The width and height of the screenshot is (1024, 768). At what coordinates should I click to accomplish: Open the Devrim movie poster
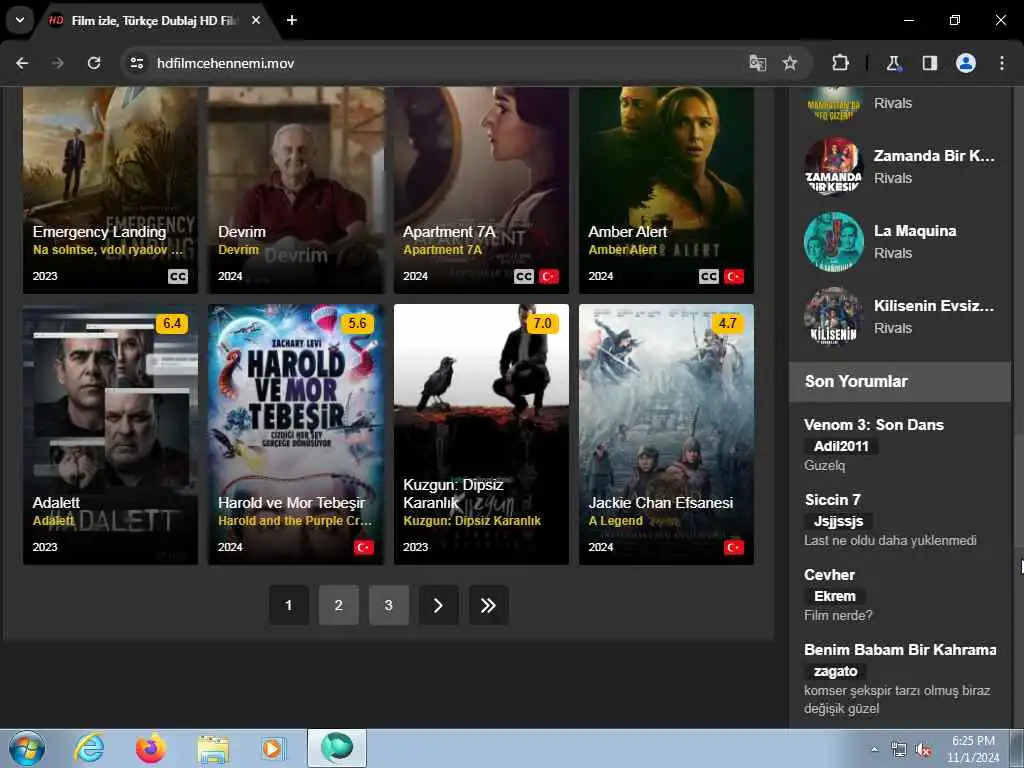pos(296,190)
